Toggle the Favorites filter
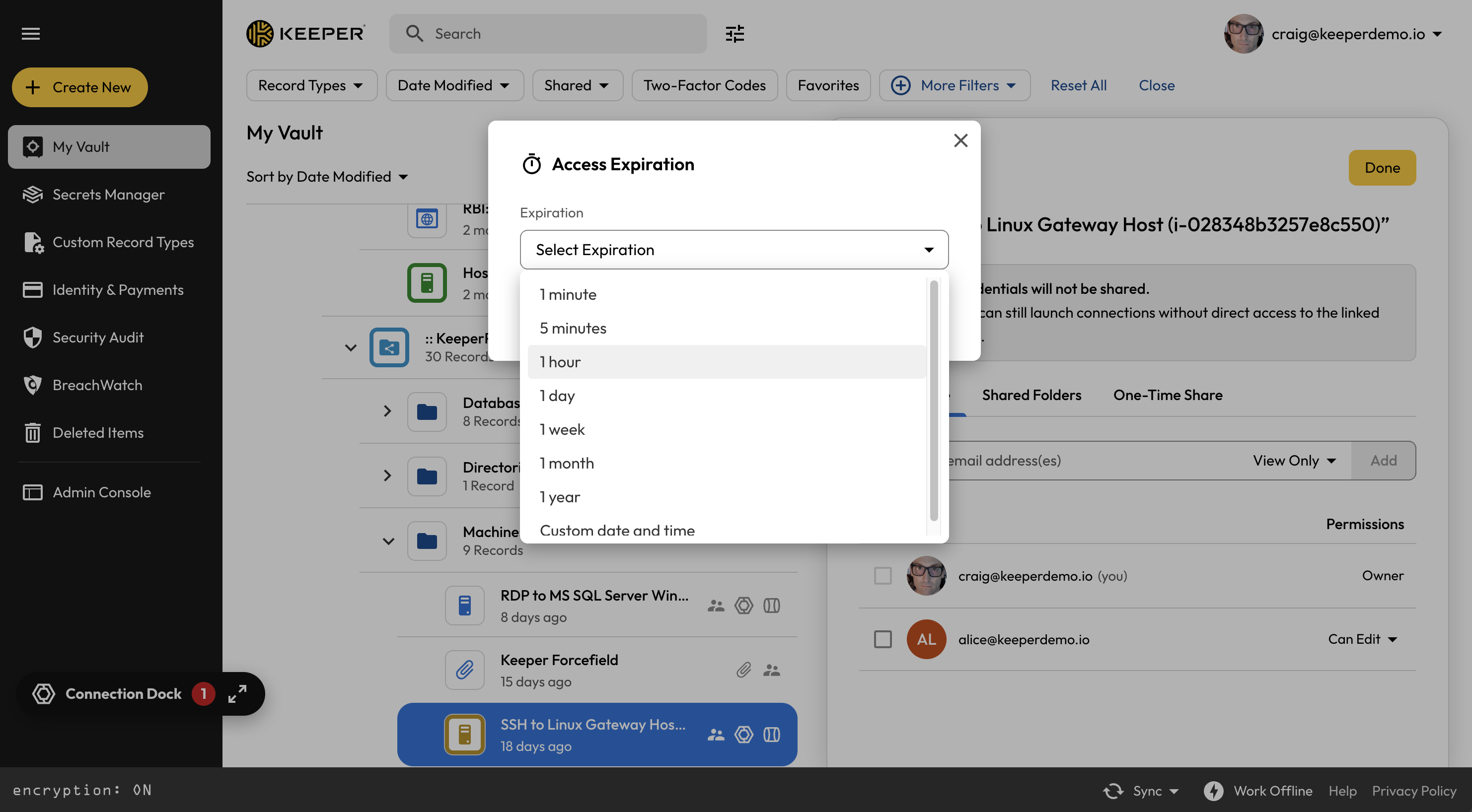 [828, 85]
